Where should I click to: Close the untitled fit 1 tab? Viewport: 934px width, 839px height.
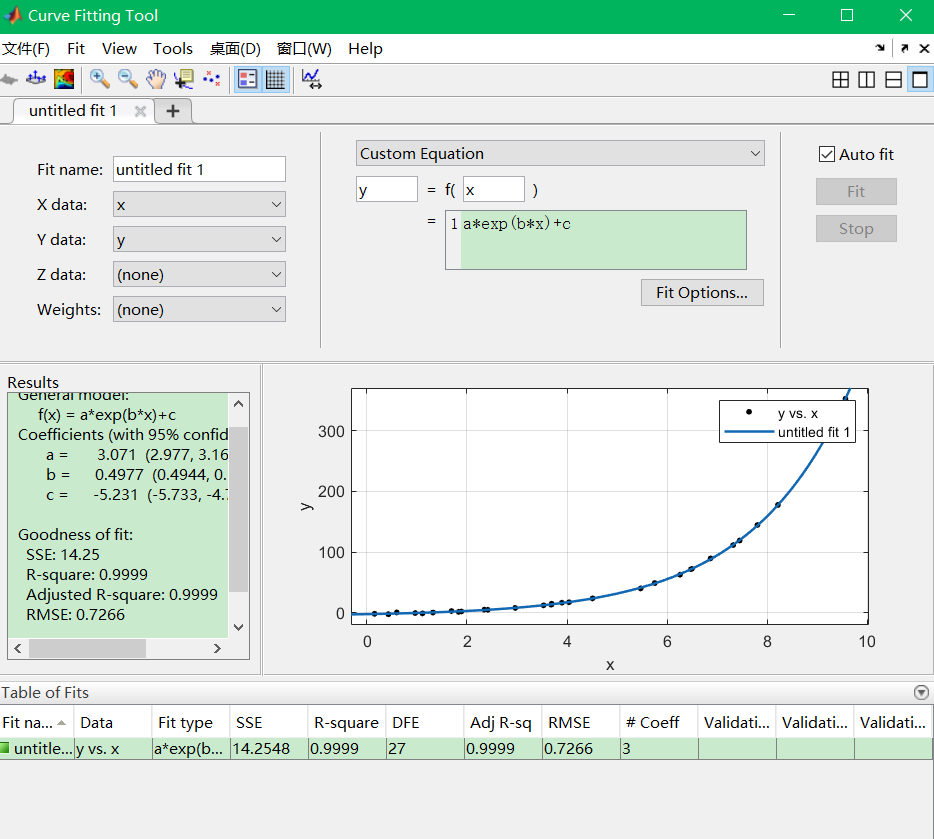tap(141, 111)
